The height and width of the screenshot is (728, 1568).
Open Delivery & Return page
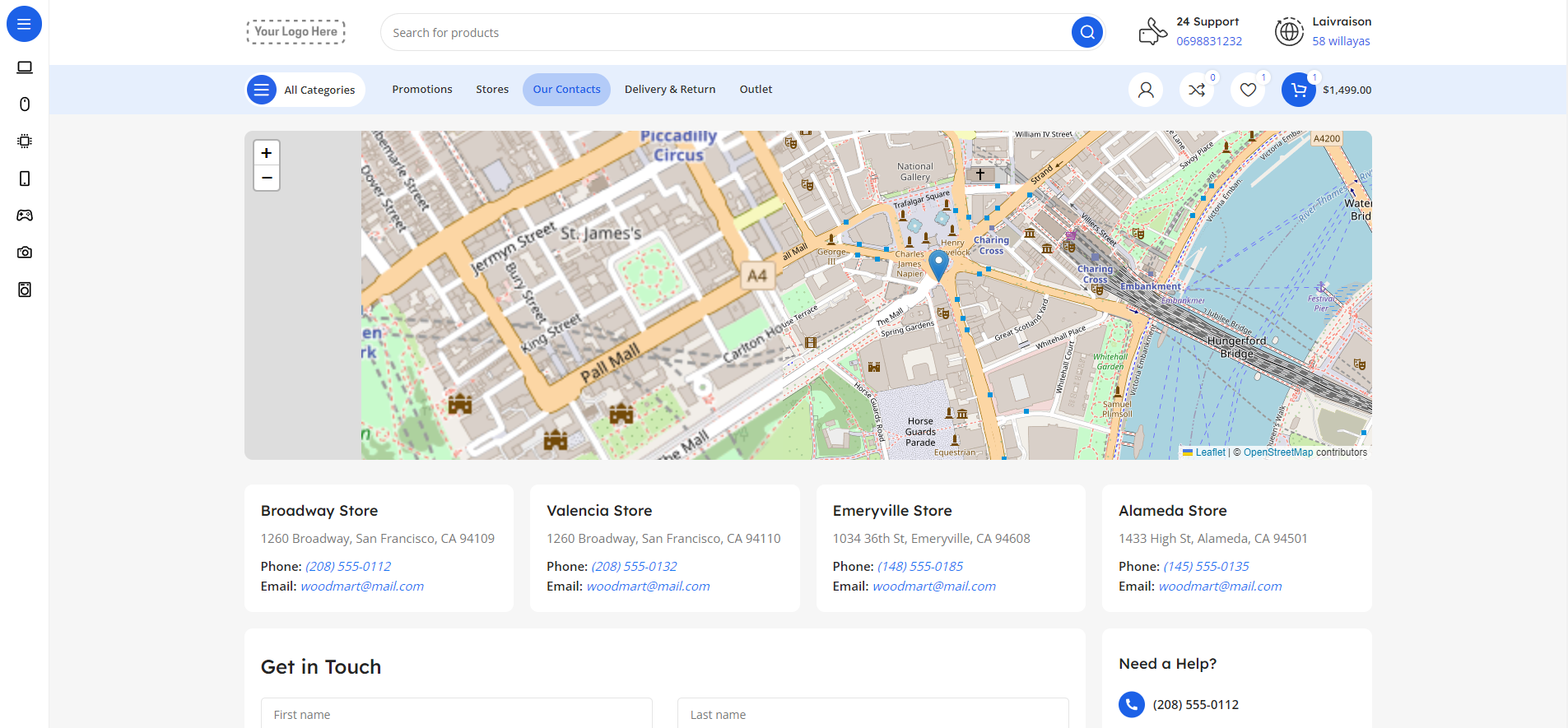click(x=669, y=90)
